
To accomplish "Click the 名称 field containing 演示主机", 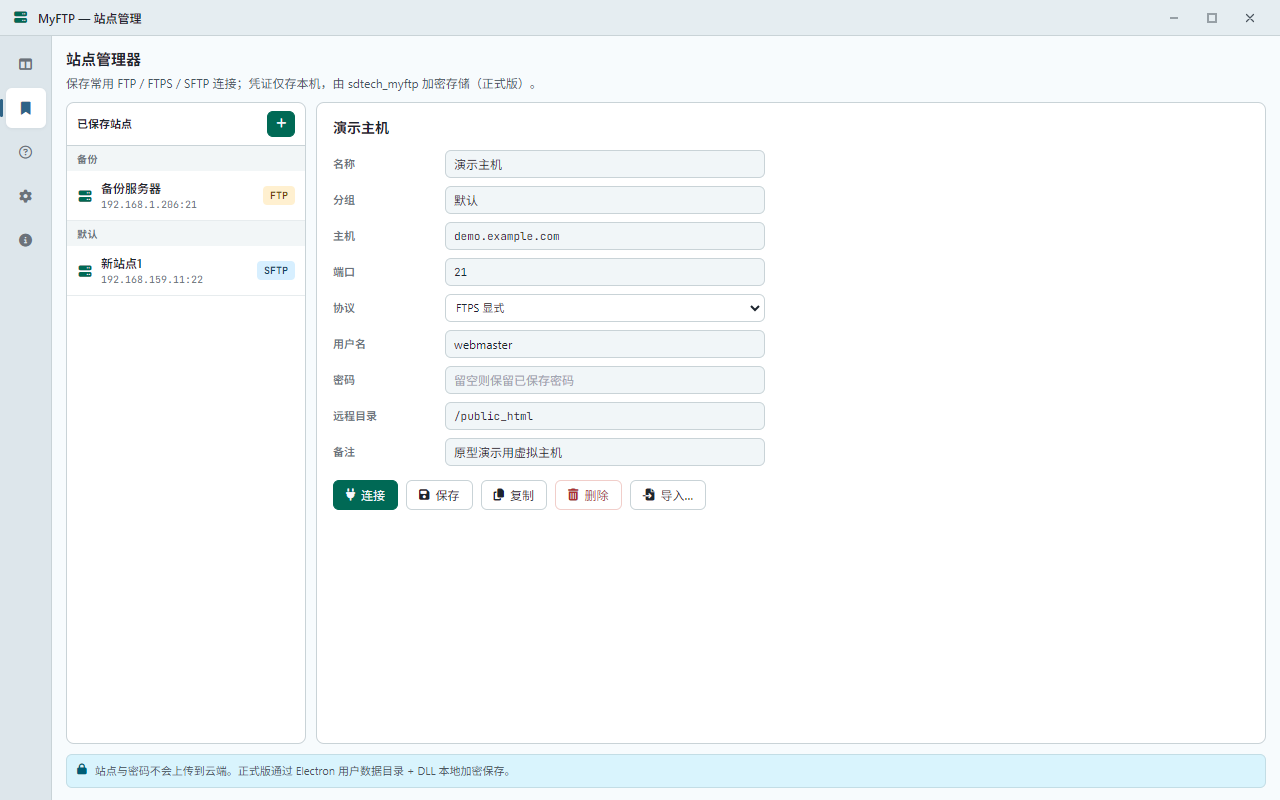I will [604, 164].
